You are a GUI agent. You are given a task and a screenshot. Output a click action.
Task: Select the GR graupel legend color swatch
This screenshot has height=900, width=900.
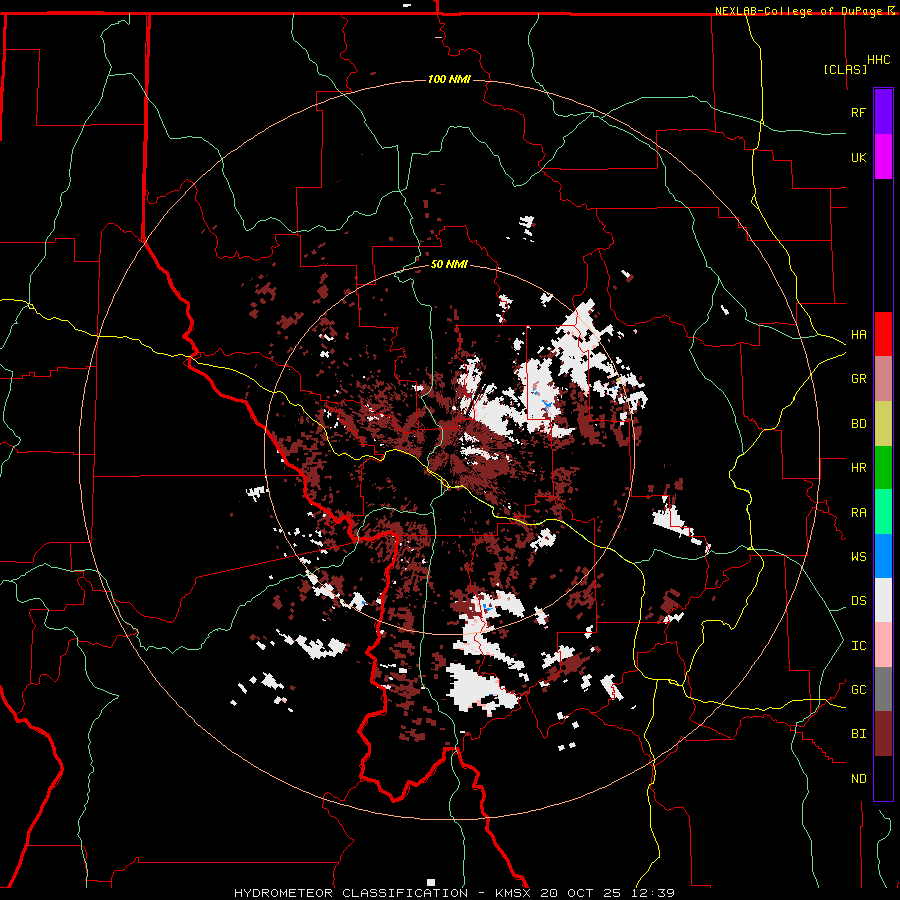tap(883, 378)
